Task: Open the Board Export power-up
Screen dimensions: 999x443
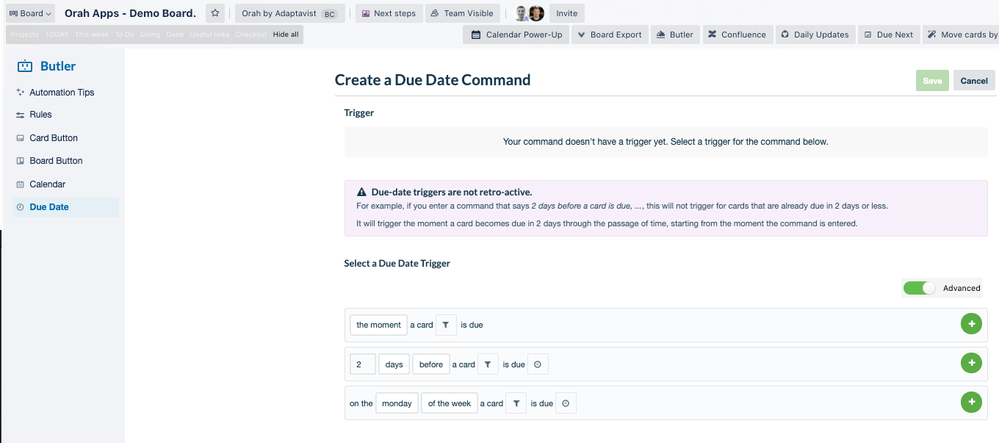Action: [x=610, y=35]
